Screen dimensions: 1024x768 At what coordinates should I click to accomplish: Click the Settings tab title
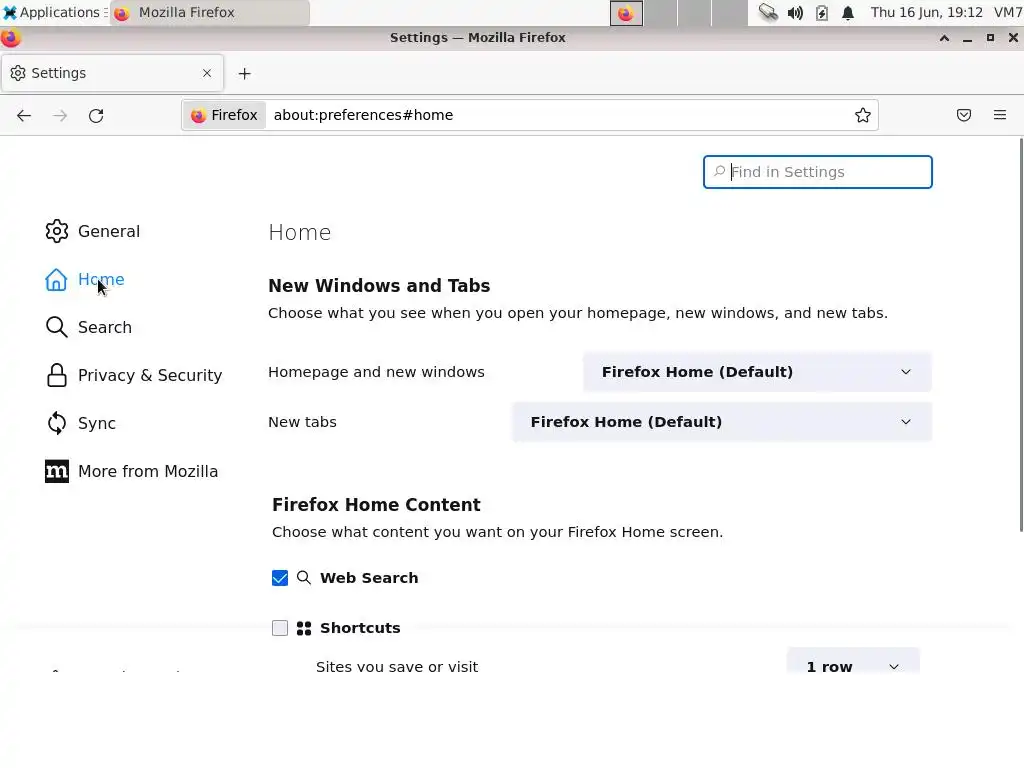point(59,73)
